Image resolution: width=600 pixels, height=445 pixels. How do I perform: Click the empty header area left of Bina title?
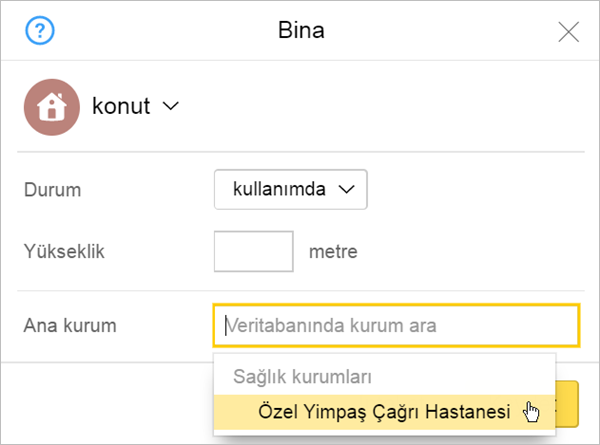tap(166, 30)
